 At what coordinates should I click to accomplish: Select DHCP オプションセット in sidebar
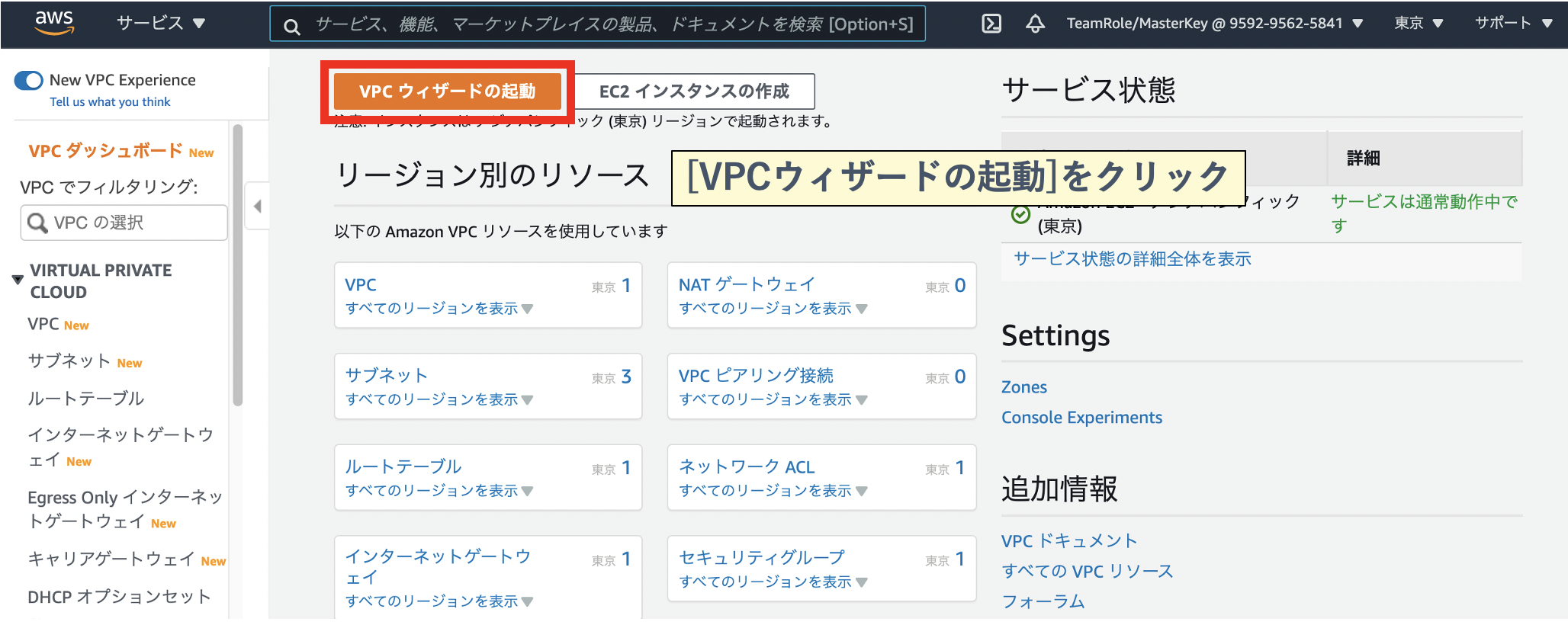(119, 597)
